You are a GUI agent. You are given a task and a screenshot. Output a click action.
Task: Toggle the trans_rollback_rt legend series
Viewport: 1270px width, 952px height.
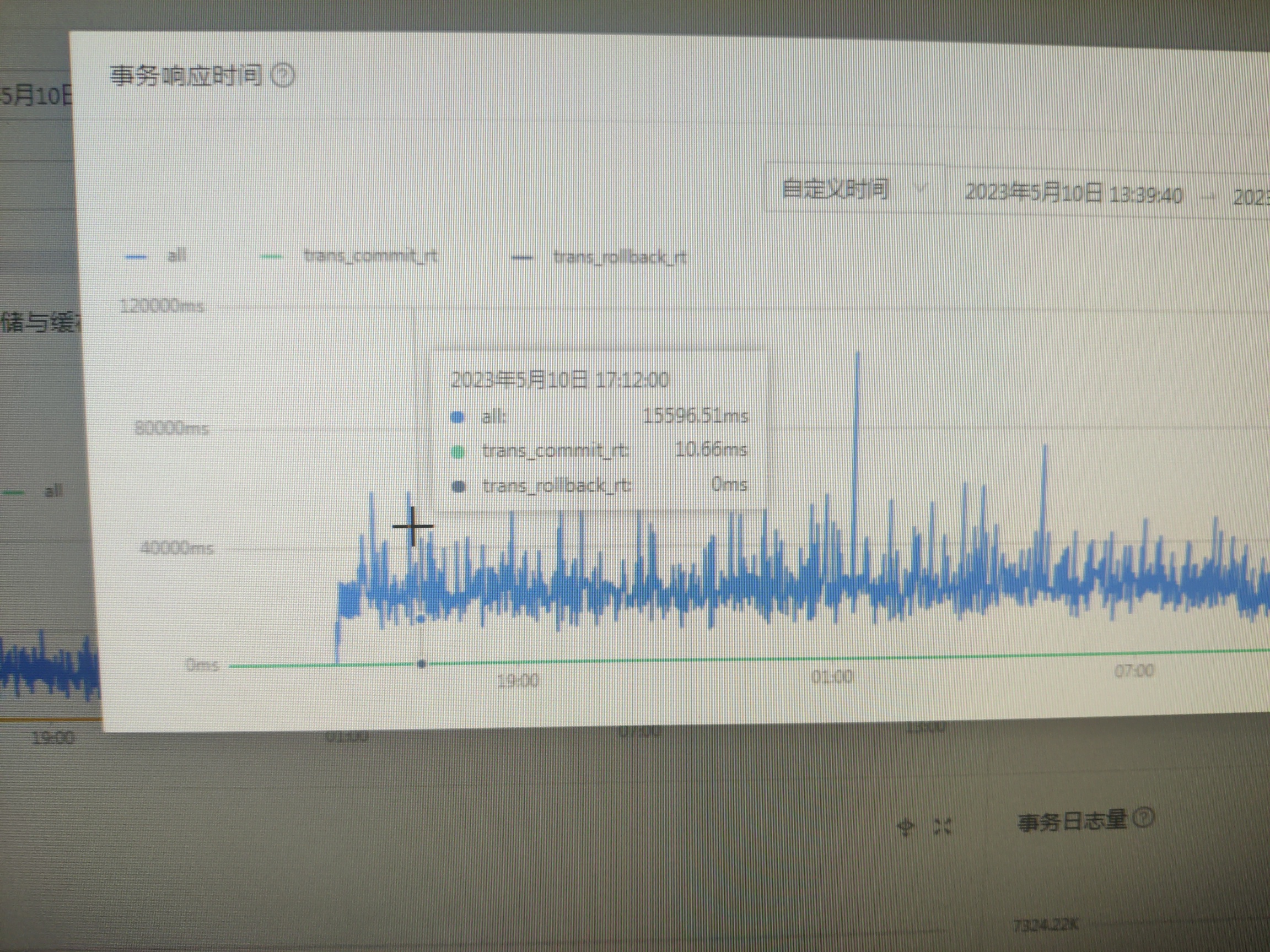(x=599, y=257)
